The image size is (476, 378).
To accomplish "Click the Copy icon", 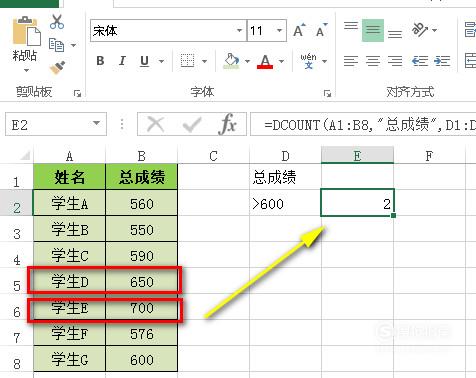I will point(56,45).
